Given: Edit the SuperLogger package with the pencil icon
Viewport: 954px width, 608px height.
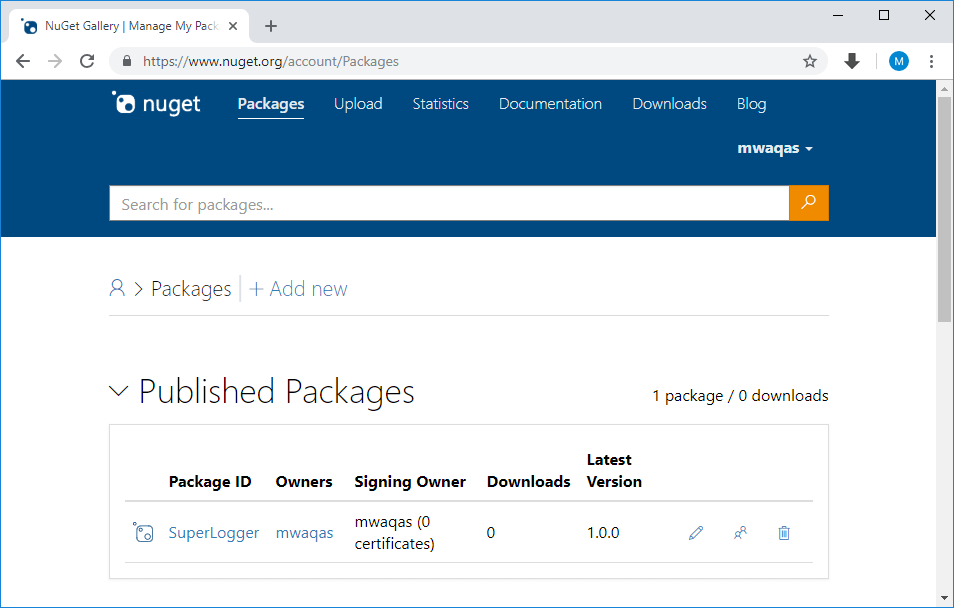Looking at the screenshot, I should (695, 532).
